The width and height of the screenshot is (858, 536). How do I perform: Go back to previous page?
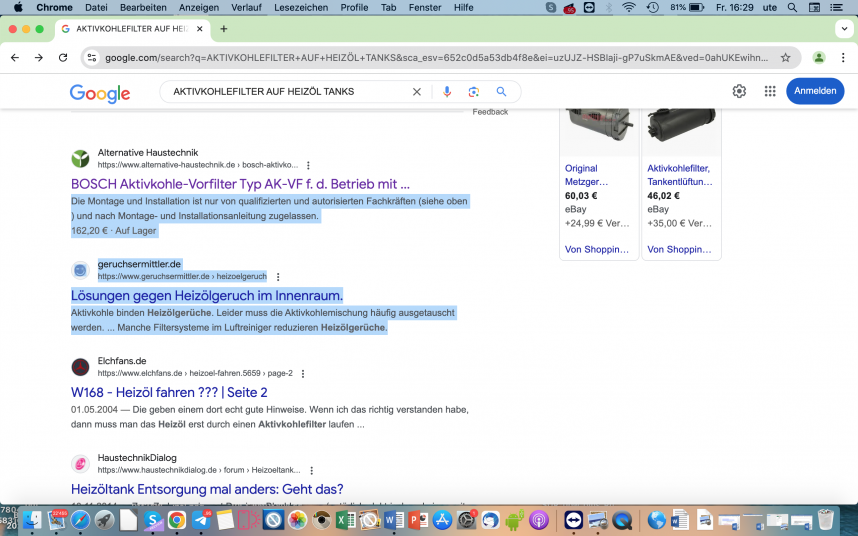point(15,58)
